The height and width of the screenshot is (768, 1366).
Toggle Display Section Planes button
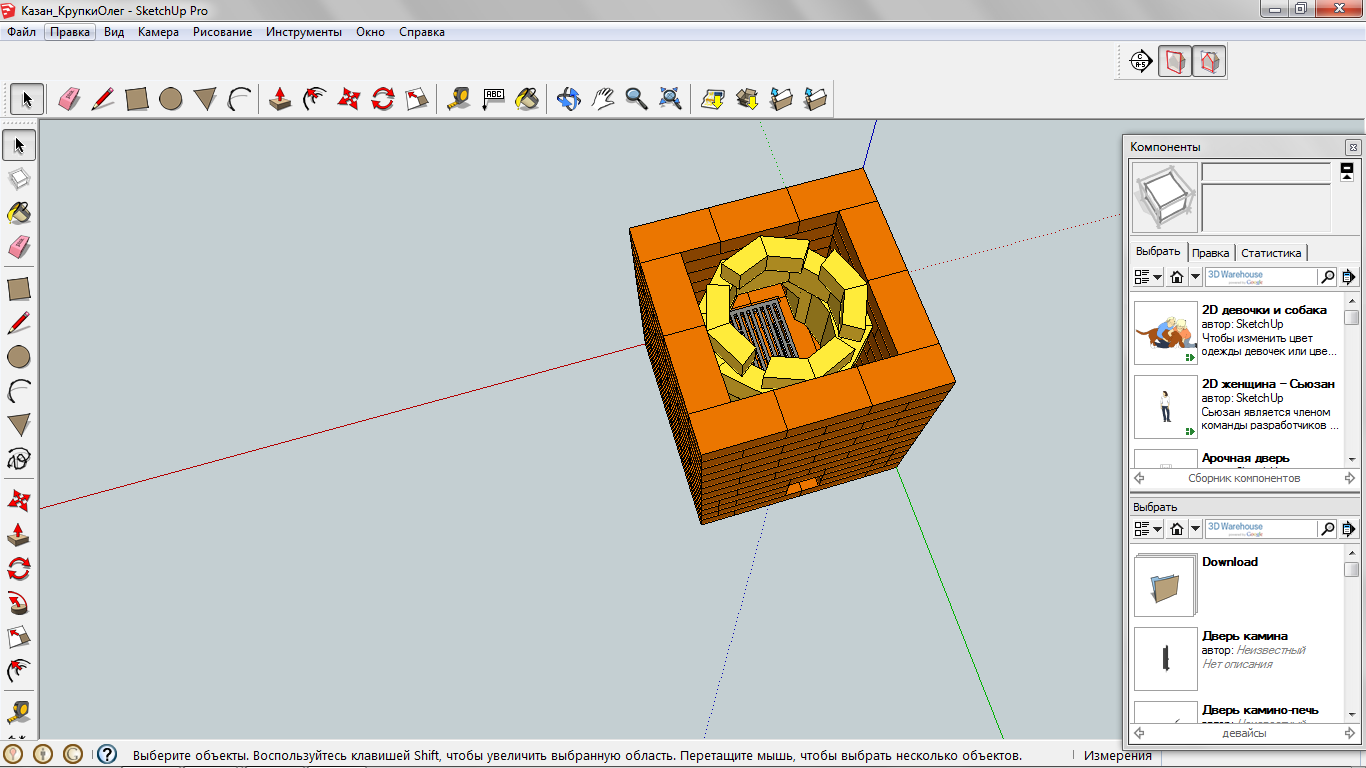point(1175,62)
